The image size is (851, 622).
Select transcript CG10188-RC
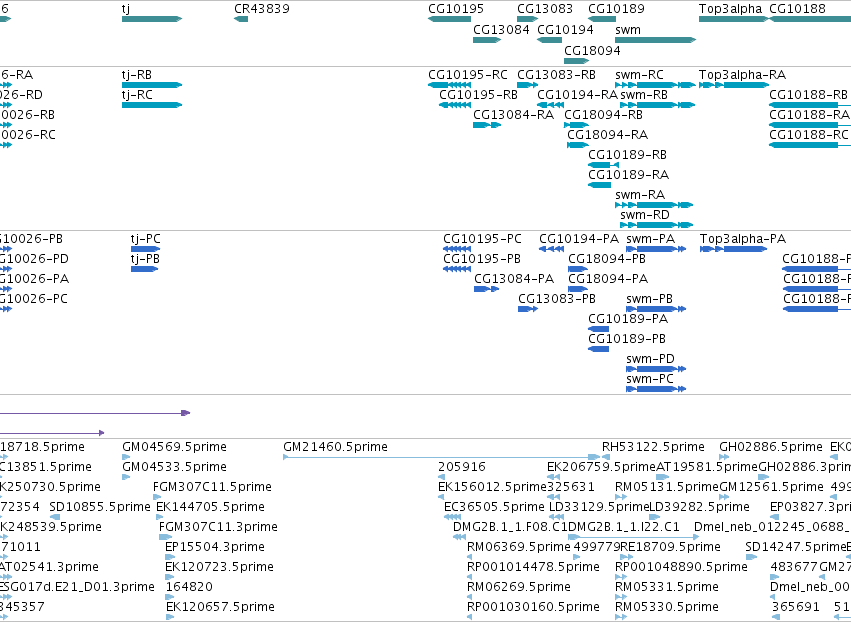click(x=809, y=135)
